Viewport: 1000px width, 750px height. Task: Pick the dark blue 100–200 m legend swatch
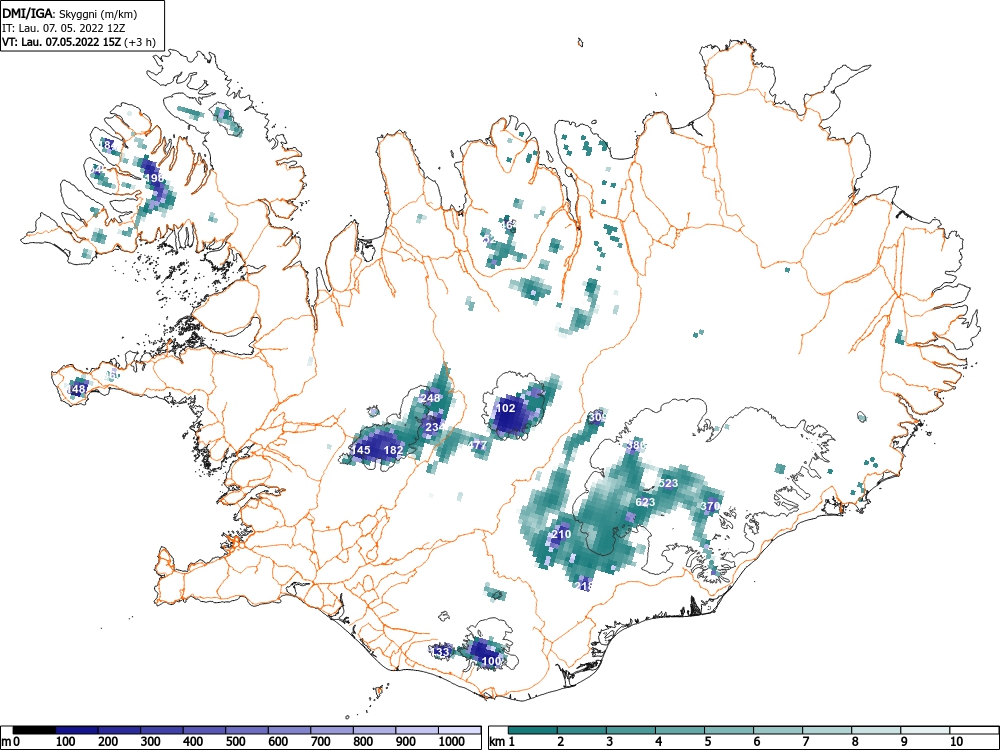point(77,730)
